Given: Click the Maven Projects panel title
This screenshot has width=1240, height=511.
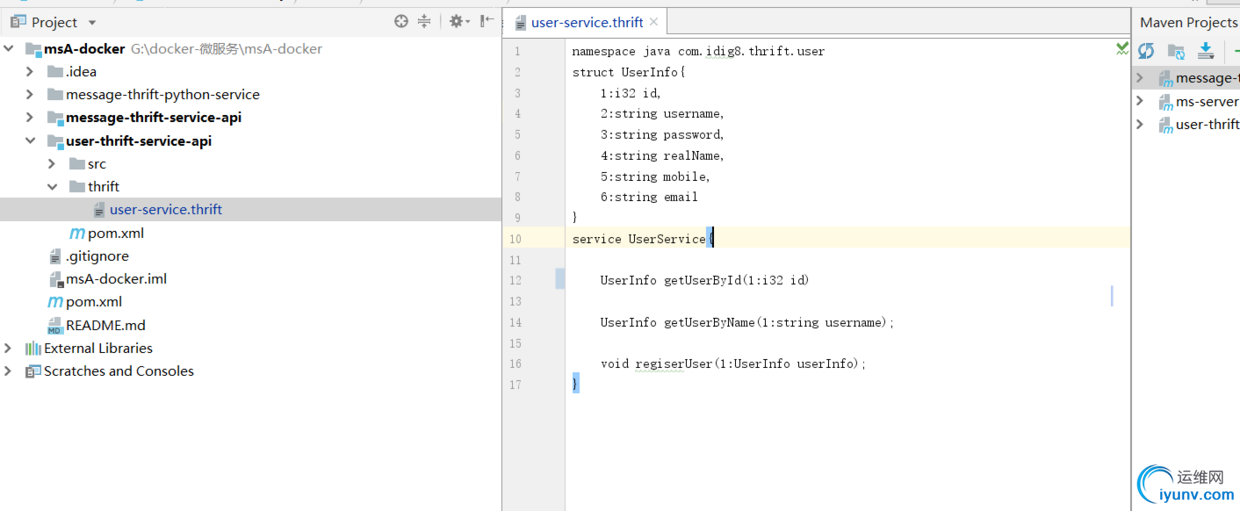Looking at the screenshot, I should [1188, 22].
